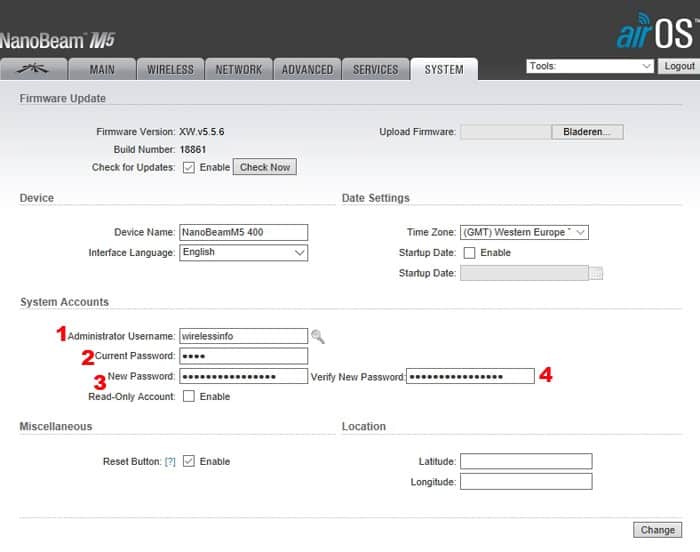Screen dimensions: 700x552
Task: Click the Device Name input field
Action: pyautogui.click(x=244, y=232)
